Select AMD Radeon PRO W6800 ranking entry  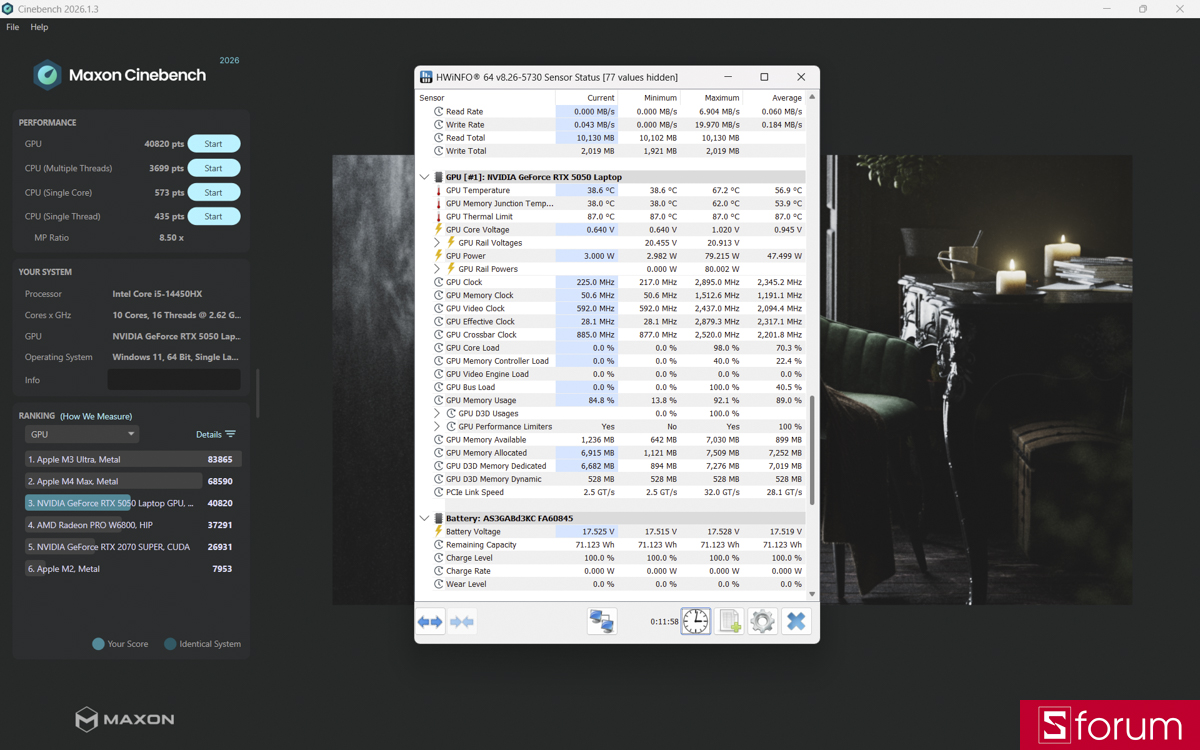(133, 525)
